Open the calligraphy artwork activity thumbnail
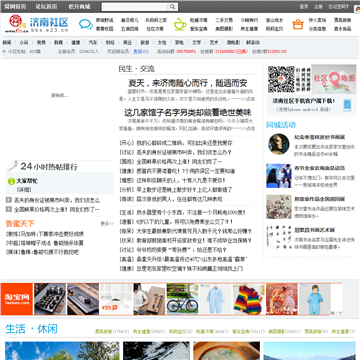The image size is (360, 360). (x=279, y=238)
